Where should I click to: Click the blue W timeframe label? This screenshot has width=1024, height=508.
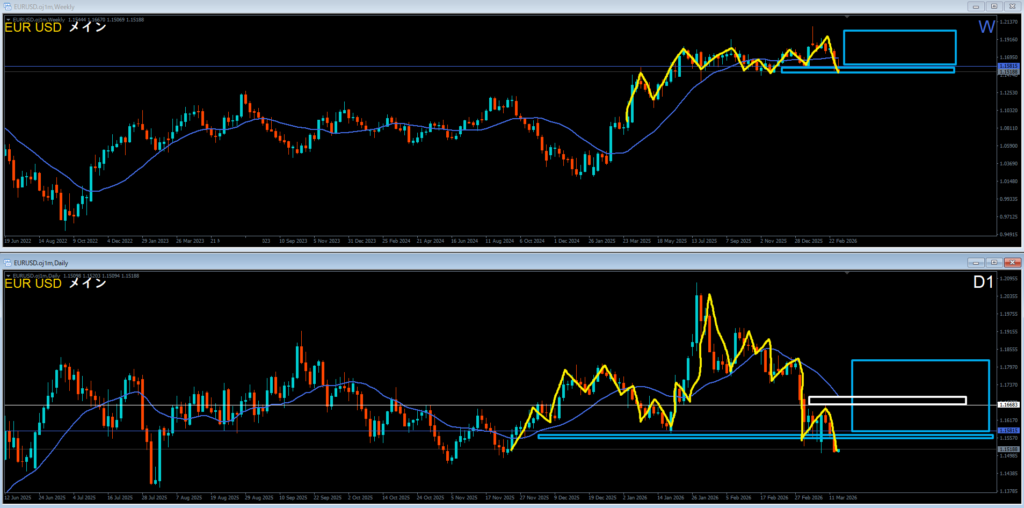tap(986, 28)
